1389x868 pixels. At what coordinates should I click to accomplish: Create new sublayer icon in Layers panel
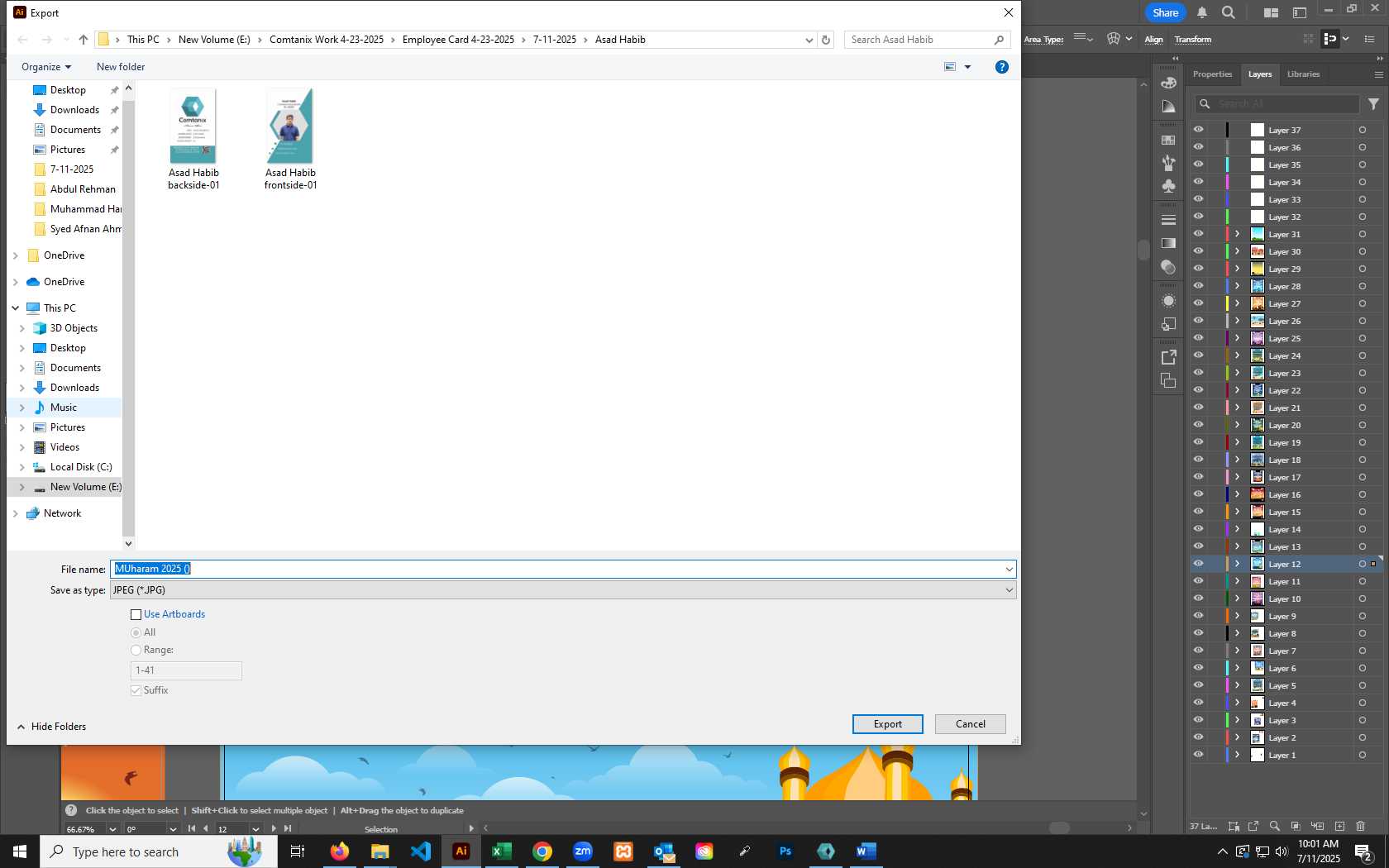point(1317,826)
